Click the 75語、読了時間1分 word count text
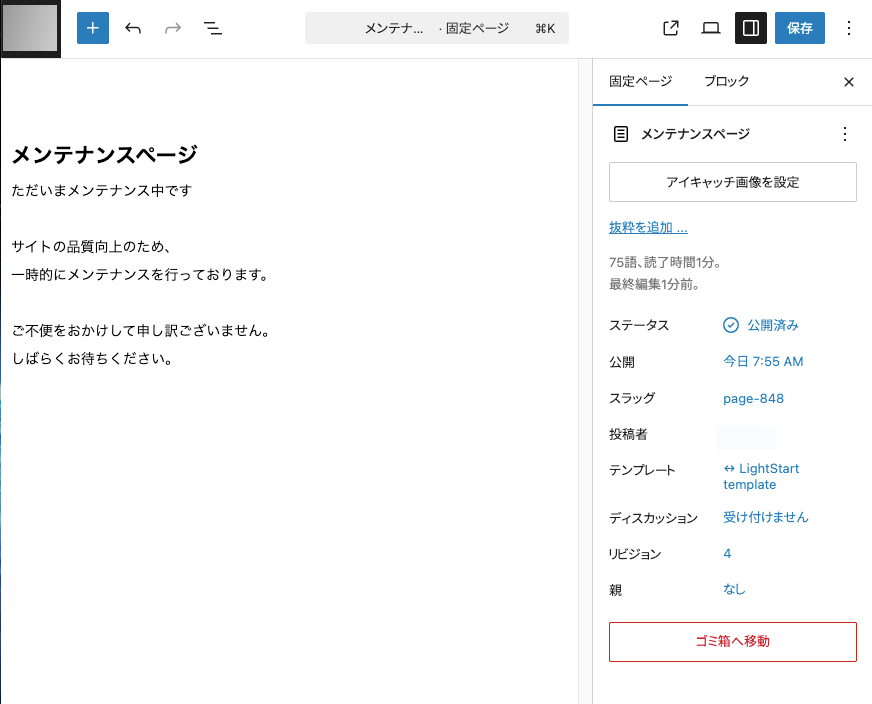 tap(665, 262)
